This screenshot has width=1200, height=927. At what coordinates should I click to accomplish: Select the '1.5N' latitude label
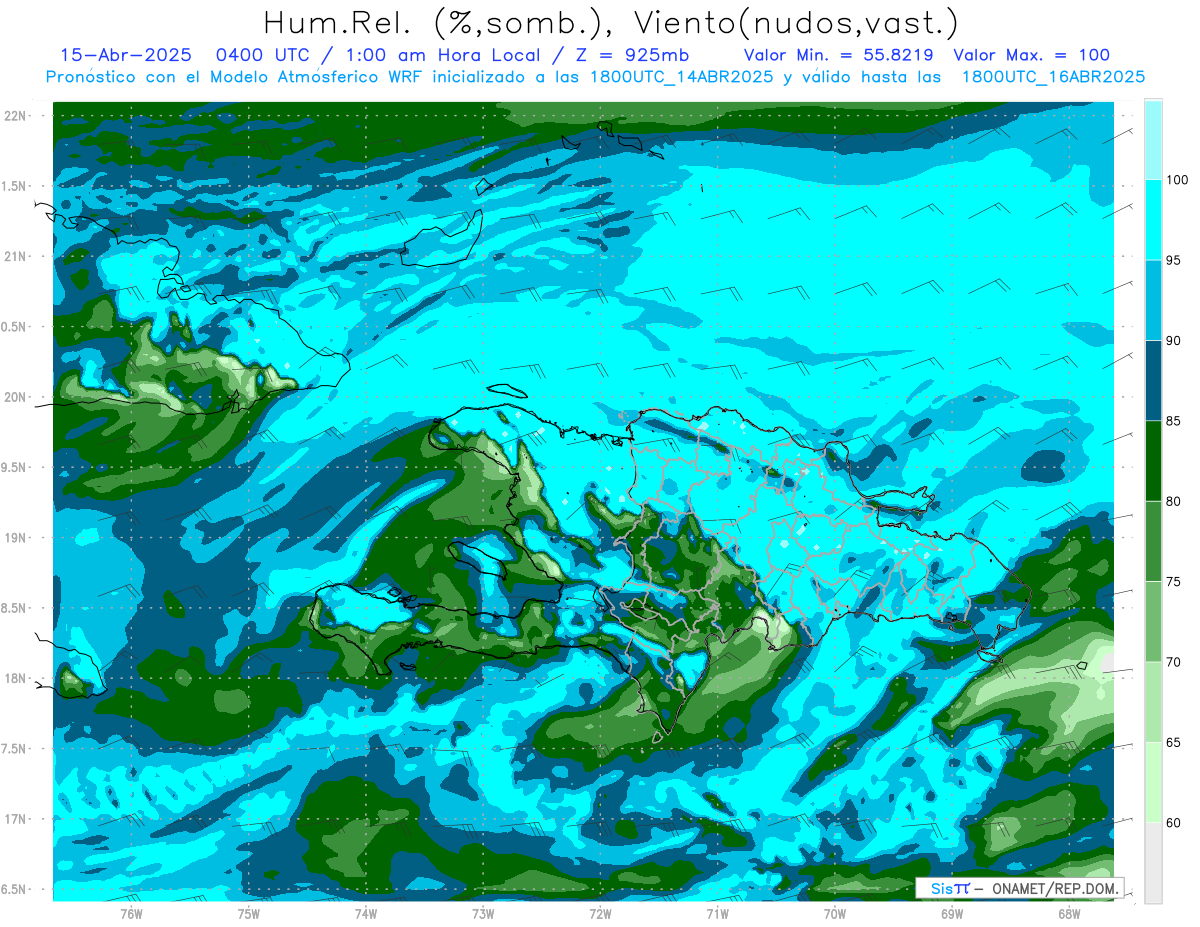click(x=15, y=186)
